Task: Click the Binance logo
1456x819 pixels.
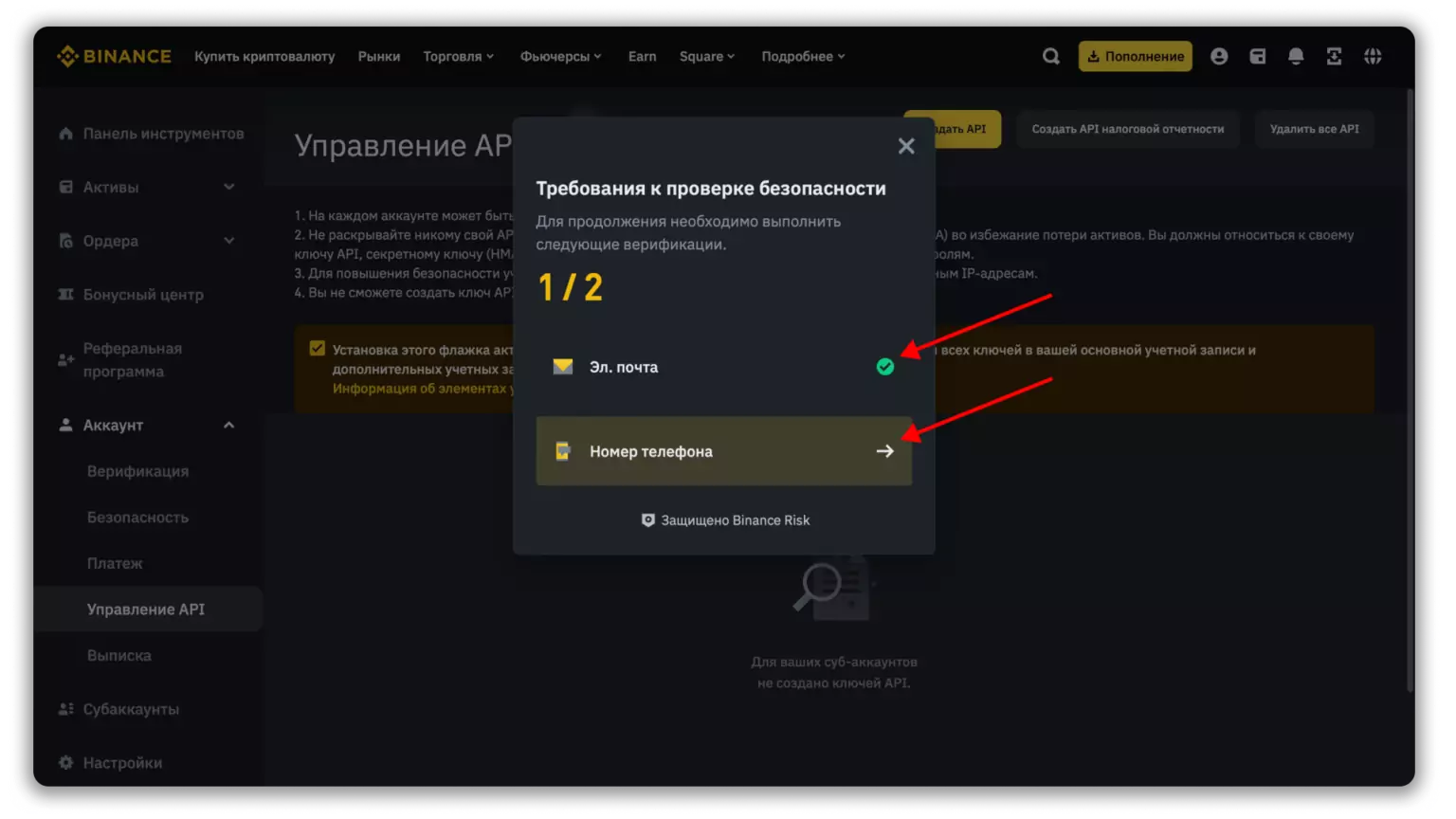Action: (x=114, y=57)
